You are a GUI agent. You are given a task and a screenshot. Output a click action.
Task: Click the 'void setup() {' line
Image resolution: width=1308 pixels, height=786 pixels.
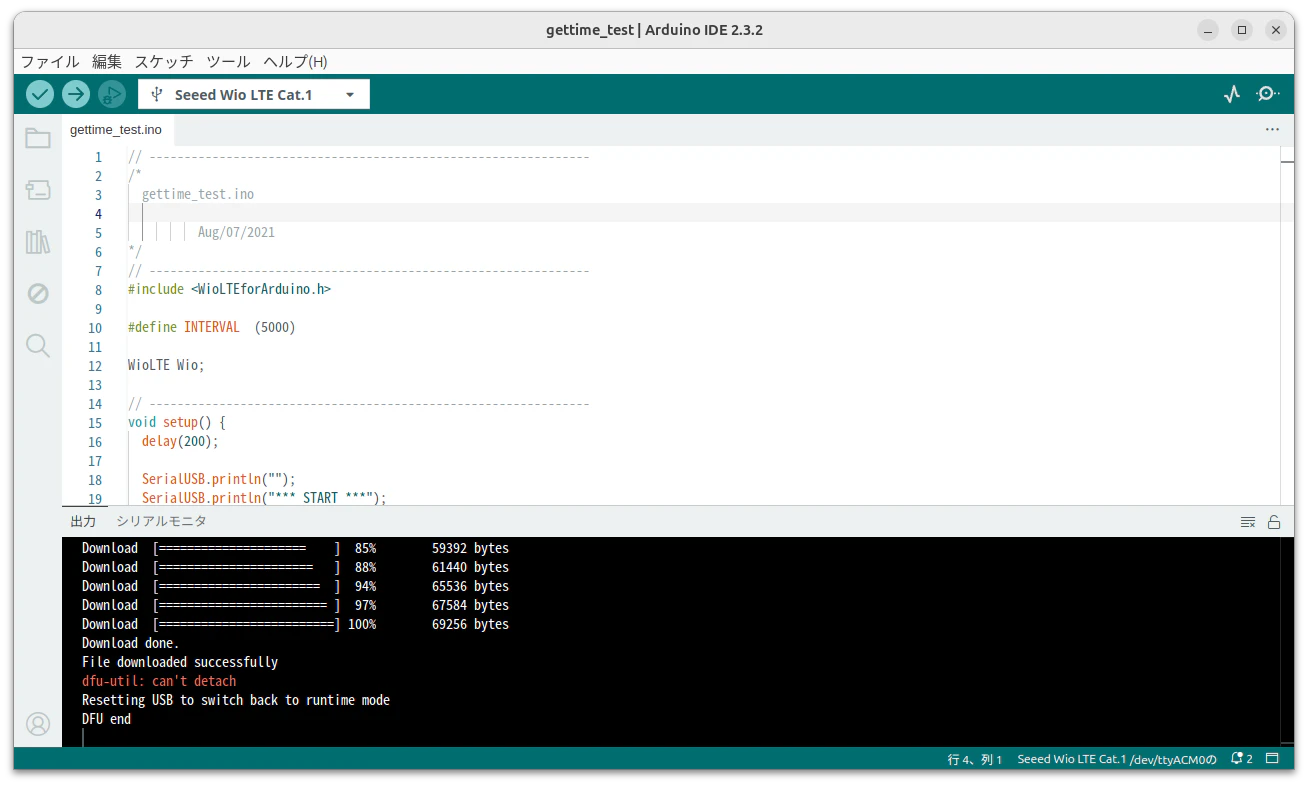click(177, 422)
